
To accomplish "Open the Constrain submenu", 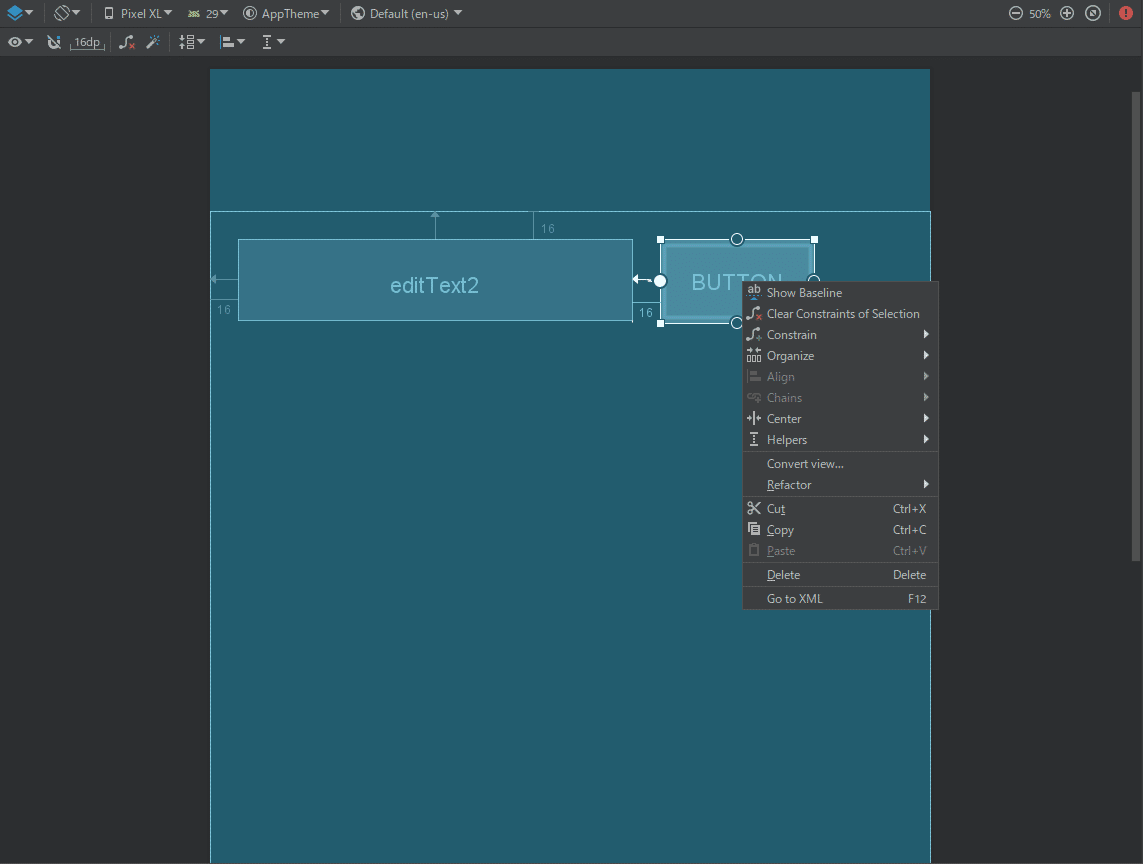I will coord(840,335).
